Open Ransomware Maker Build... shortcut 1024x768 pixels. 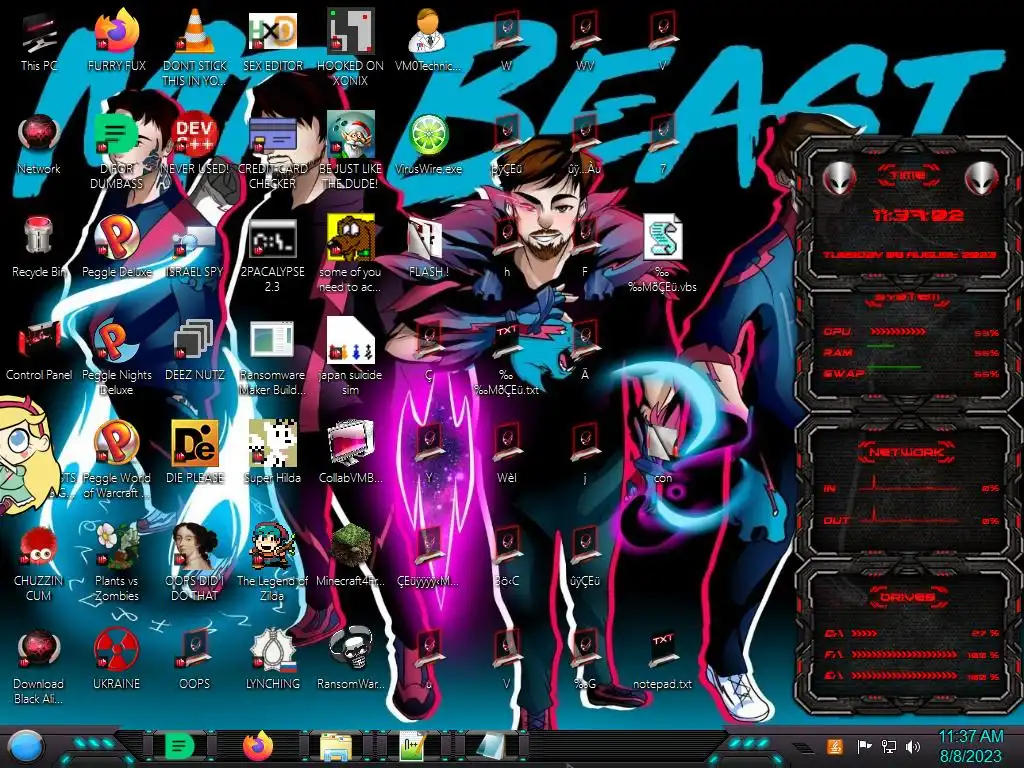[x=273, y=358]
